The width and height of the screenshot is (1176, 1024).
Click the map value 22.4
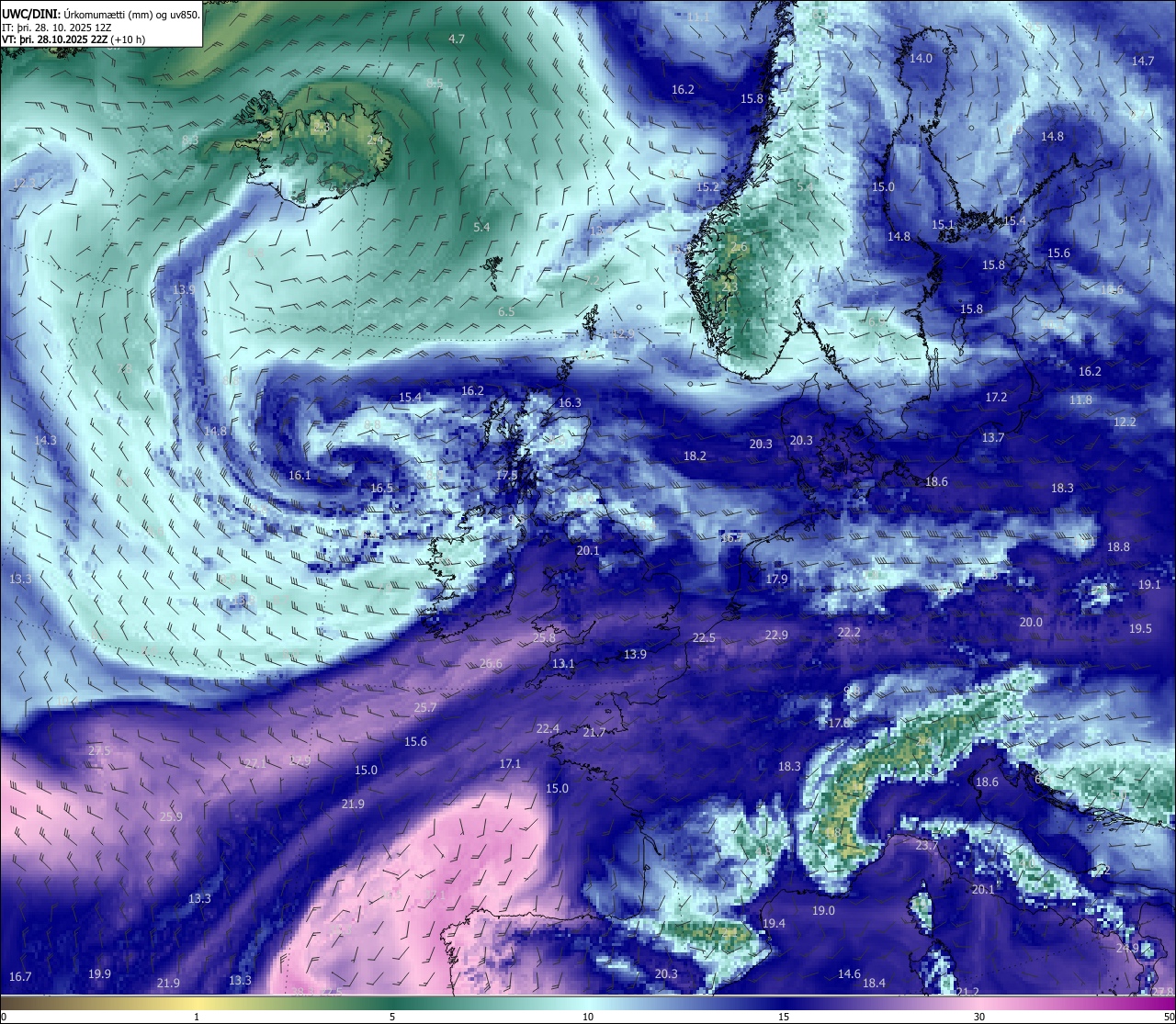(548, 728)
